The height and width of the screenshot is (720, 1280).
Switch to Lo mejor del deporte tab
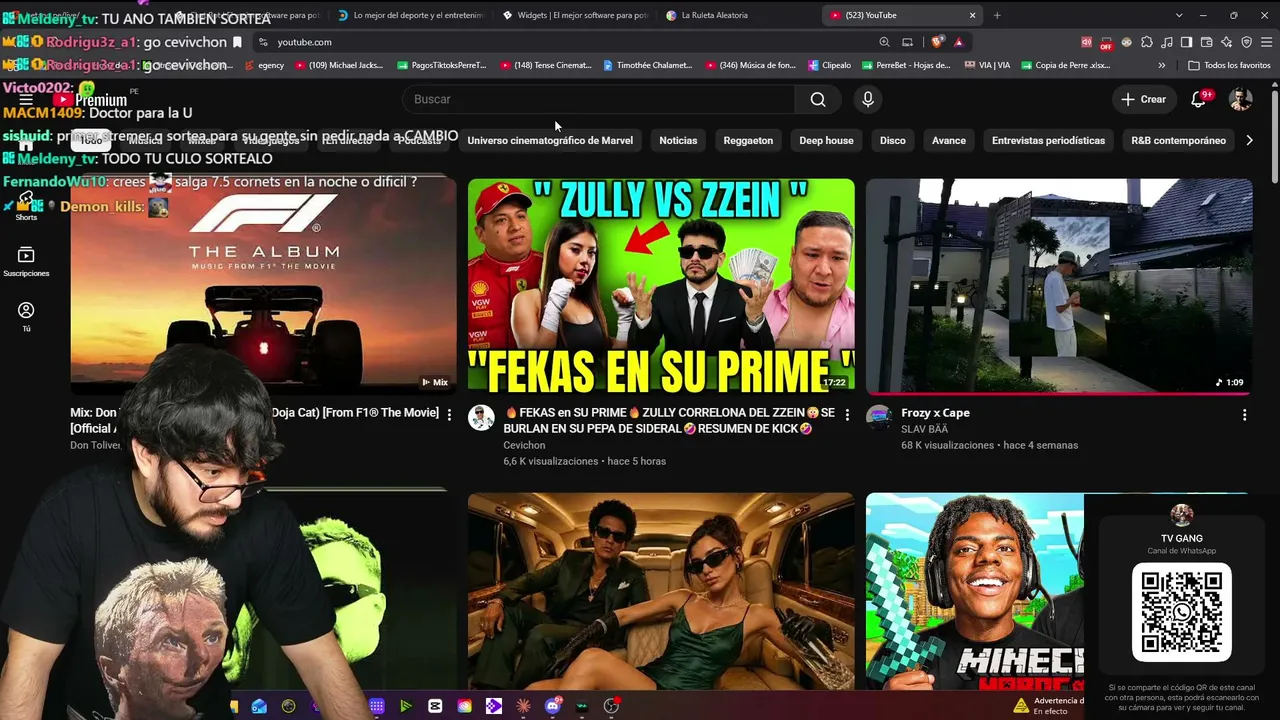click(411, 15)
